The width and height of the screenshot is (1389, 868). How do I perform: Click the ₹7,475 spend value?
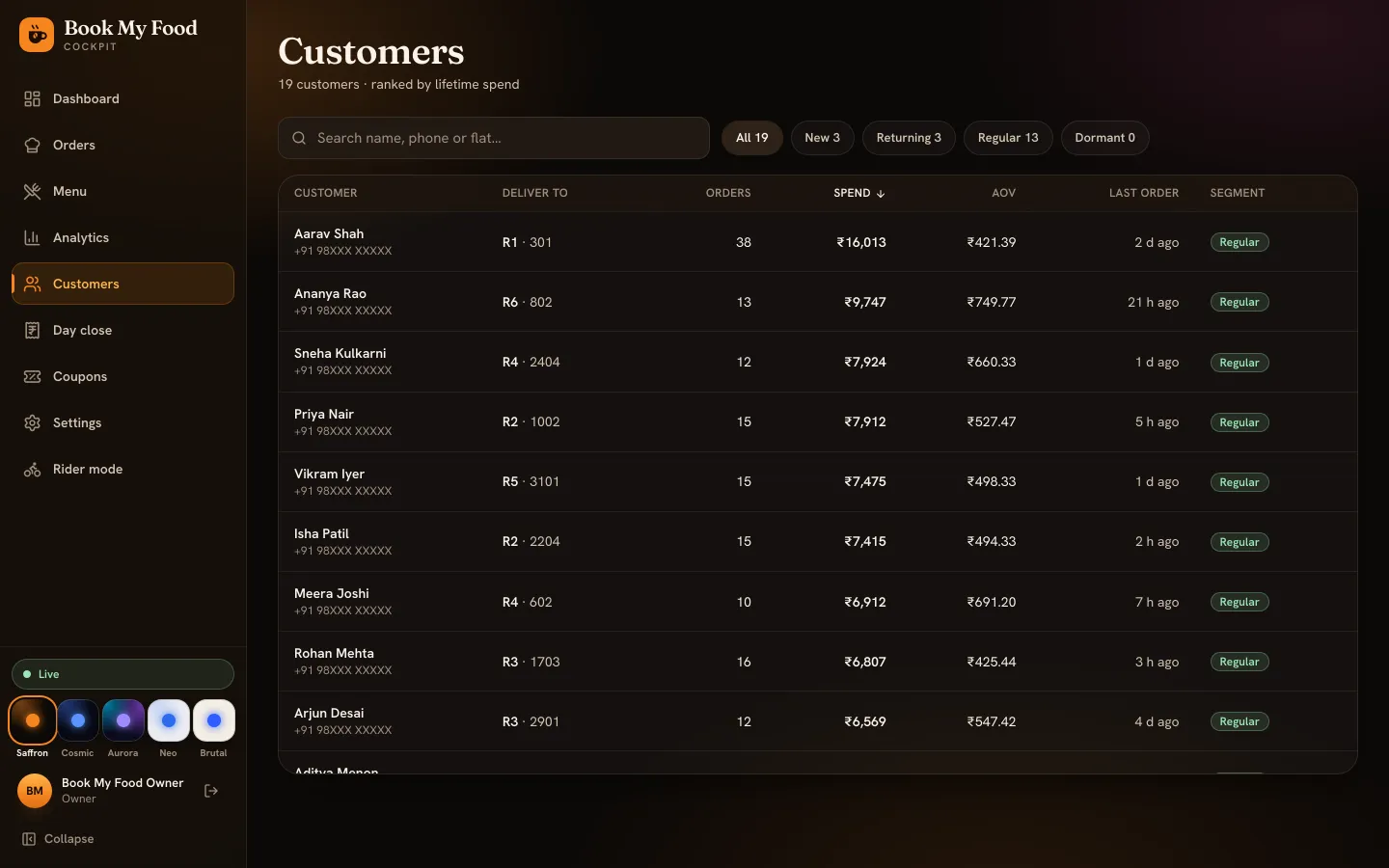[865, 481]
